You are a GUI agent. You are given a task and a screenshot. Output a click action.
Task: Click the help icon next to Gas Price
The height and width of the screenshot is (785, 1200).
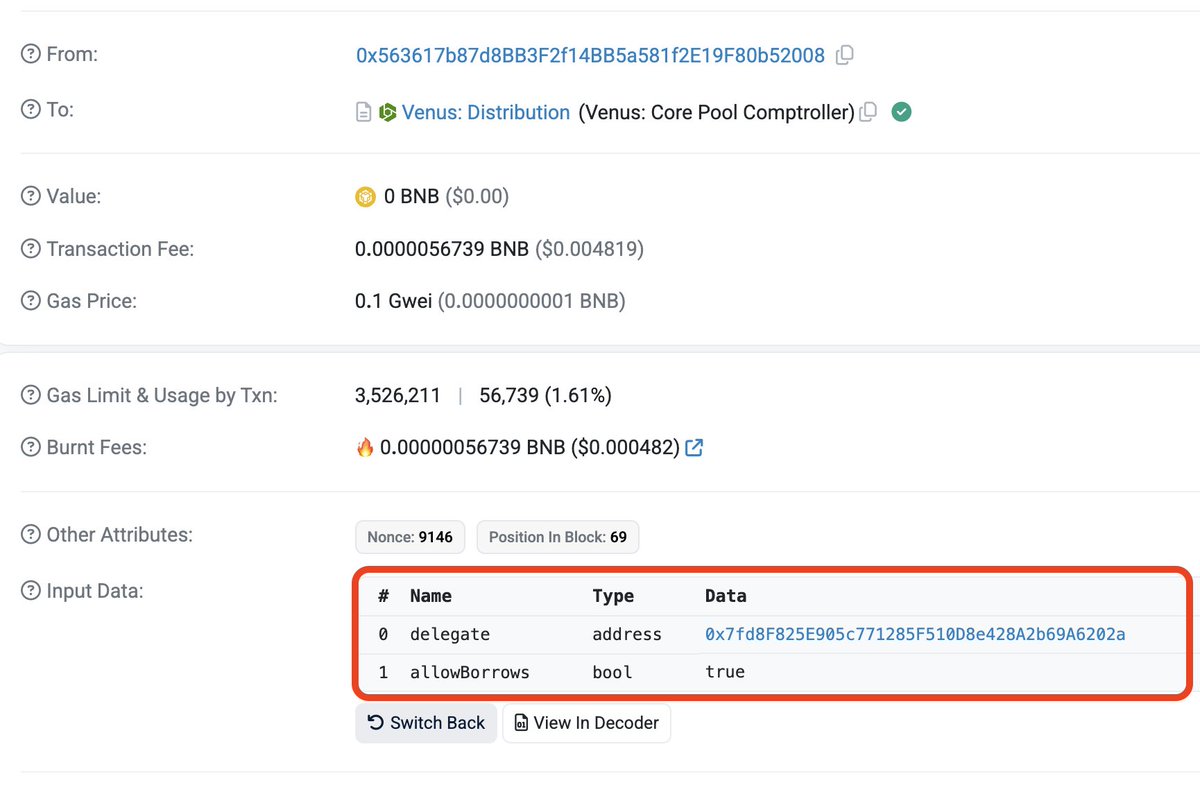tap(31, 300)
